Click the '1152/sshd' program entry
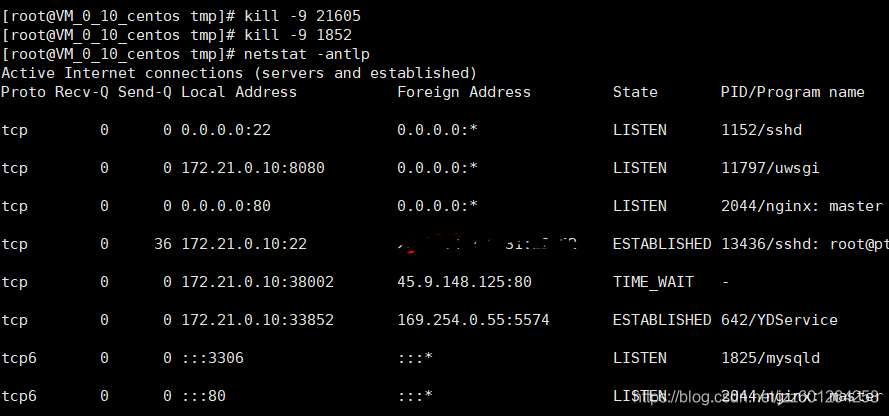This screenshot has height=416, width=889. (761, 130)
